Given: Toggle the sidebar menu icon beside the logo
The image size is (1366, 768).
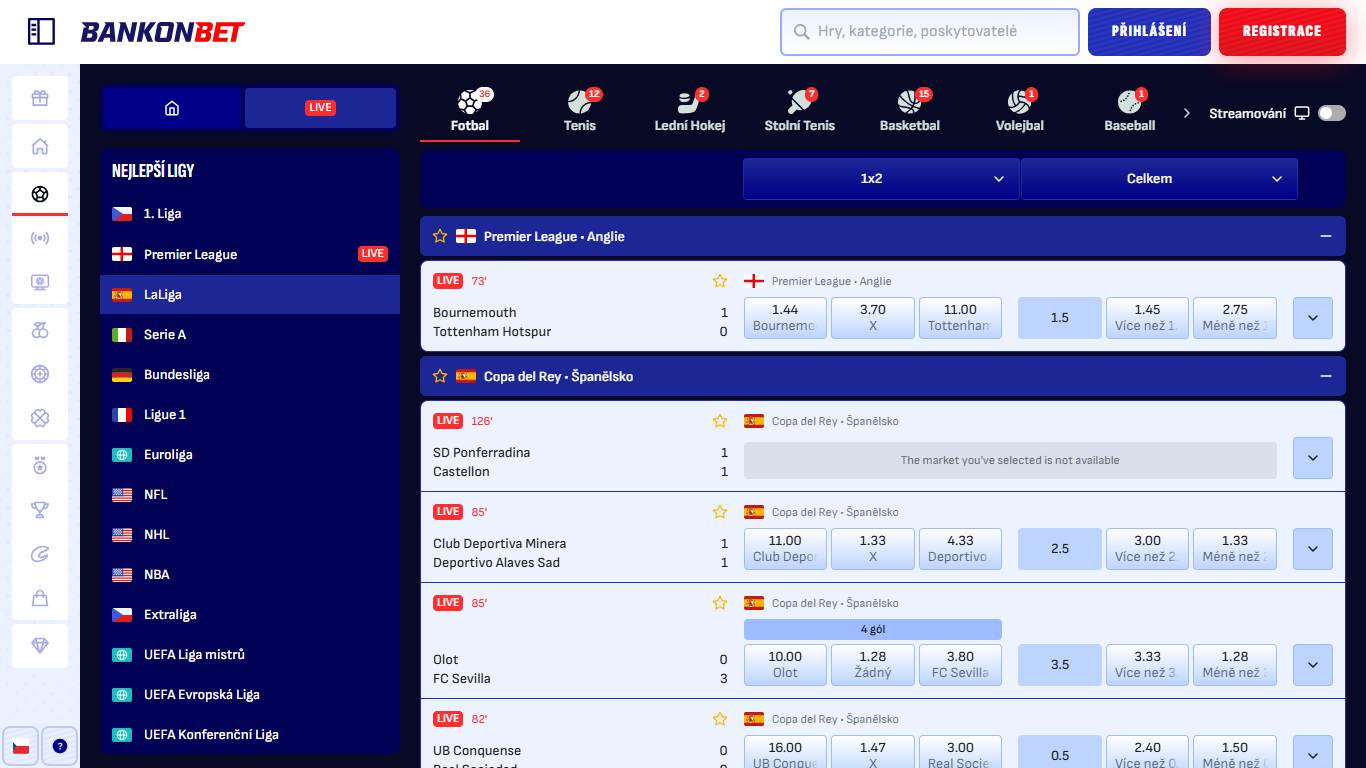Looking at the screenshot, I should point(41,31).
